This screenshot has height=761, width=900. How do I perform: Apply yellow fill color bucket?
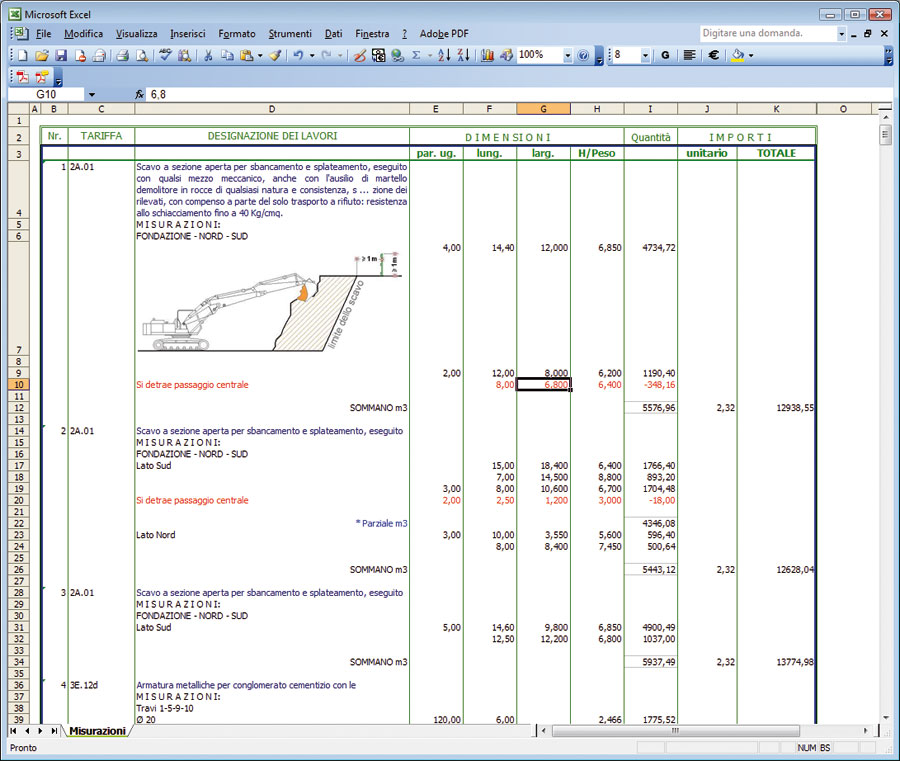tap(738, 56)
